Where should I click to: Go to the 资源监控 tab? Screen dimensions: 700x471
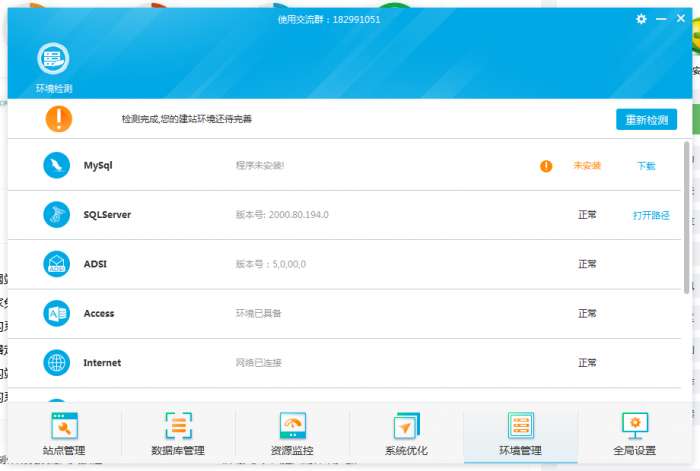(x=292, y=433)
